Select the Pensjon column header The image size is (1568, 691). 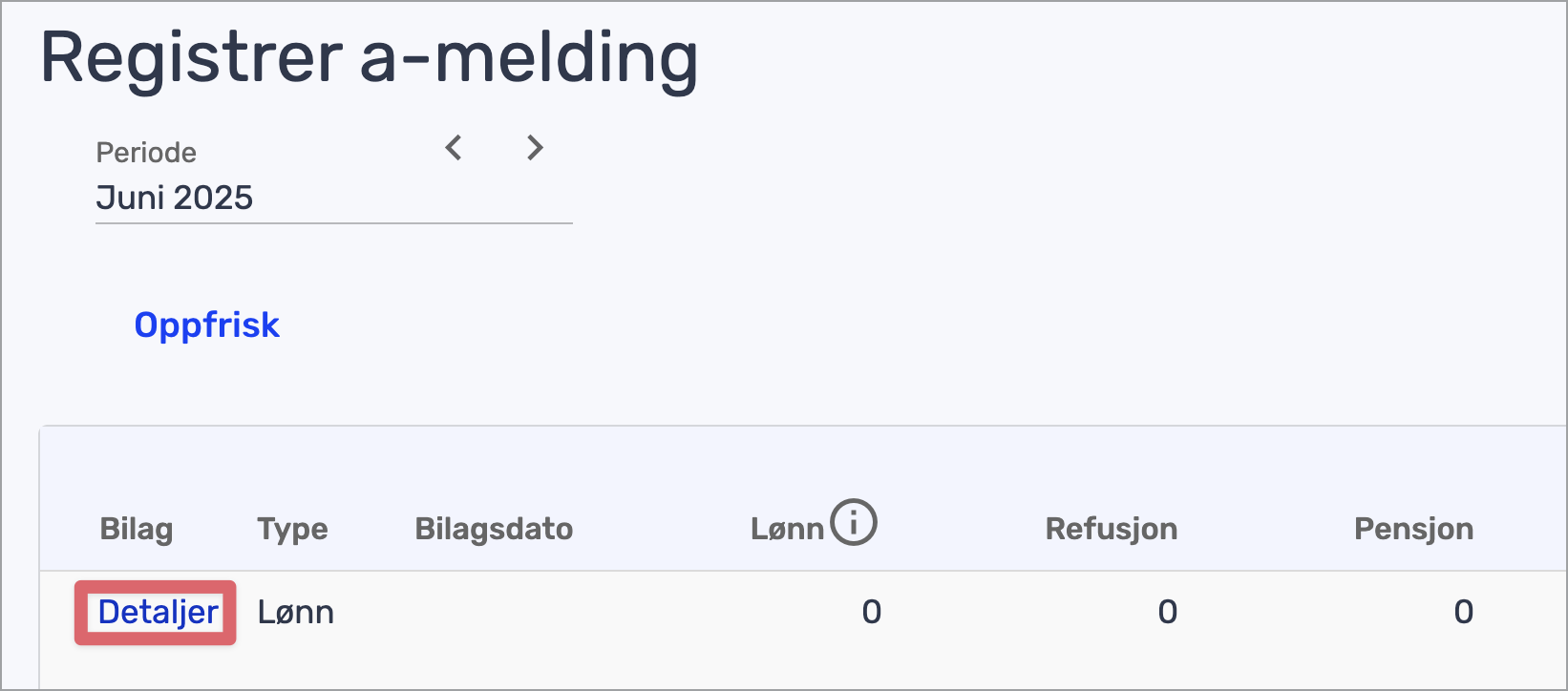point(1413,529)
